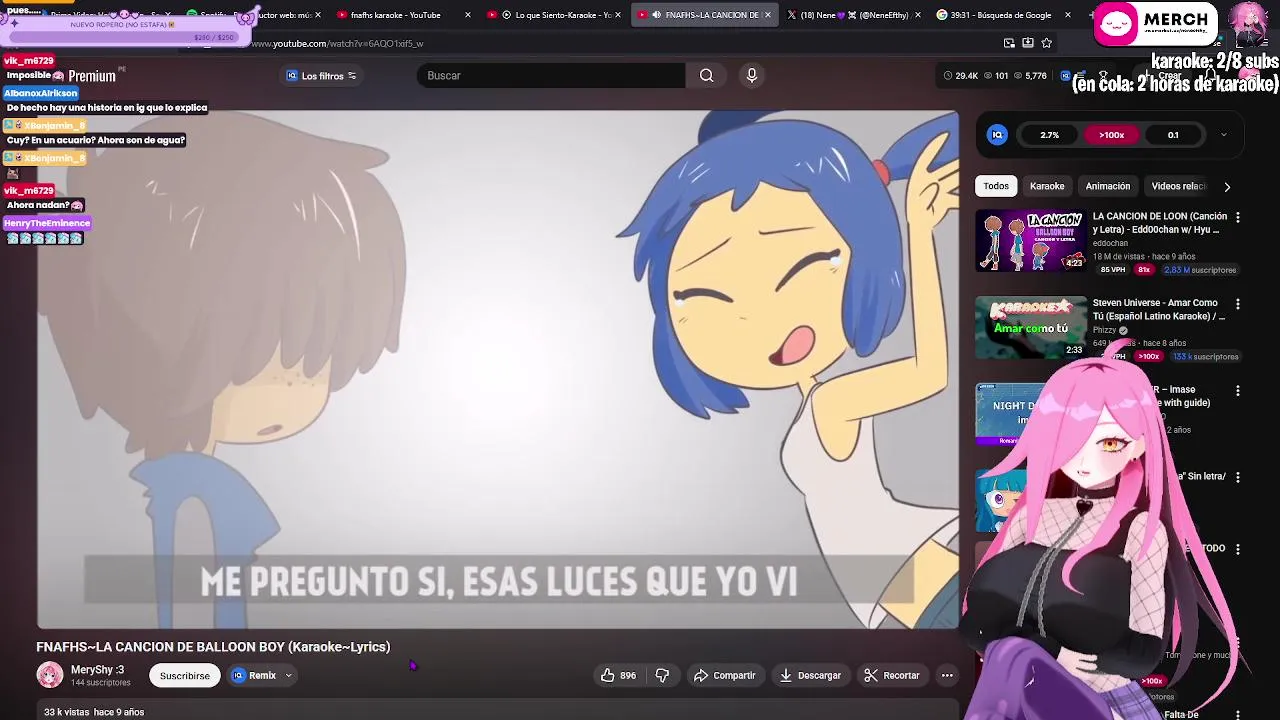1280x720 pixels.
Task: Open options menu for Steven Universe video
Action: point(1238,304)
